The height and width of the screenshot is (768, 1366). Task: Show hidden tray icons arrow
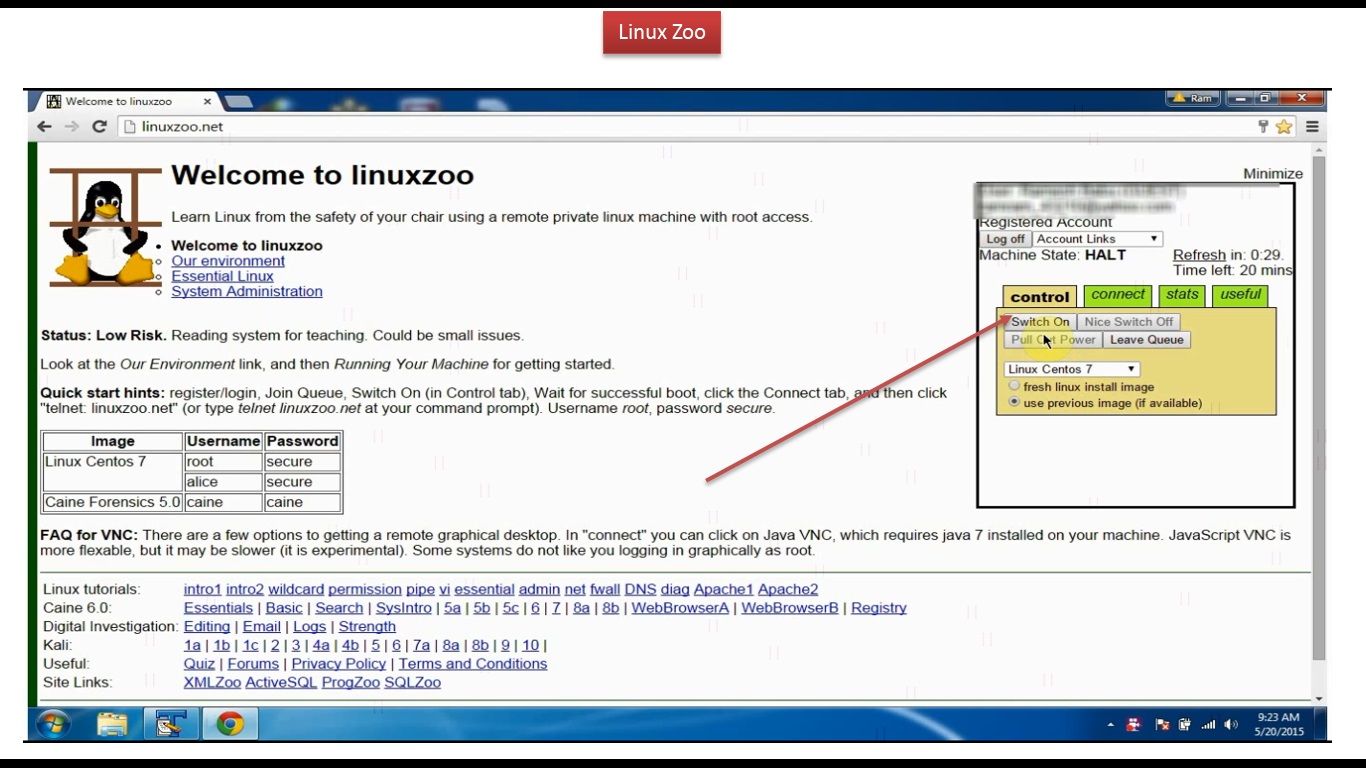pos(1110,724)
